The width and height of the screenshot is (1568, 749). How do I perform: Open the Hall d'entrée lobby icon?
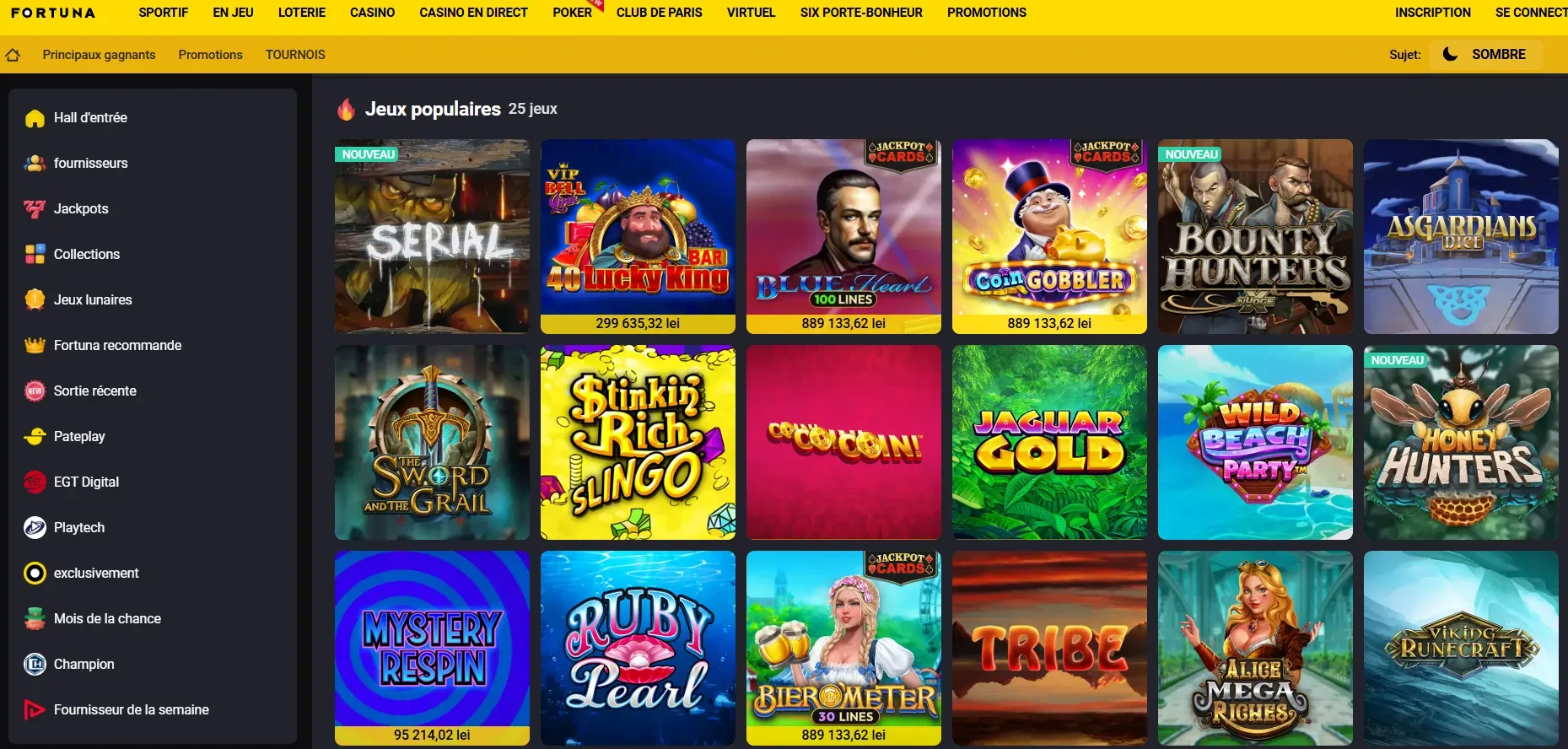pyautogui.click(x=35, y=118)
